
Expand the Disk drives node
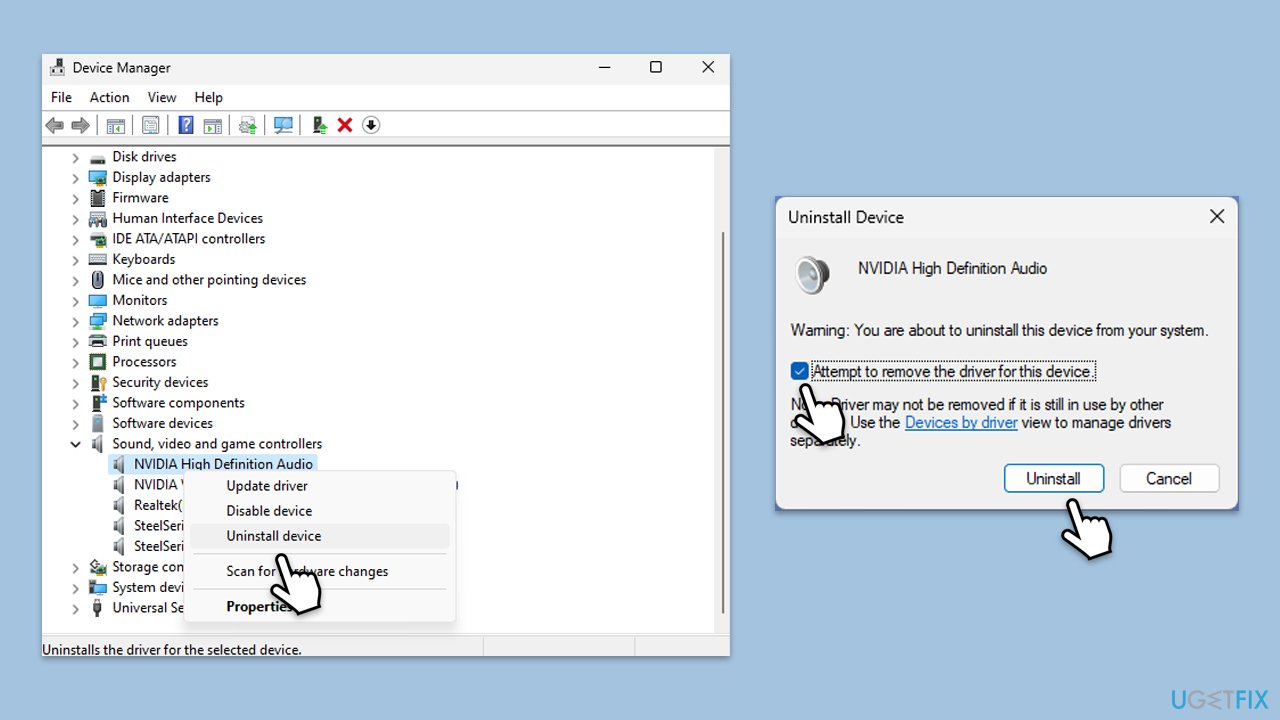pyautogui.click(x=75, y=157)
